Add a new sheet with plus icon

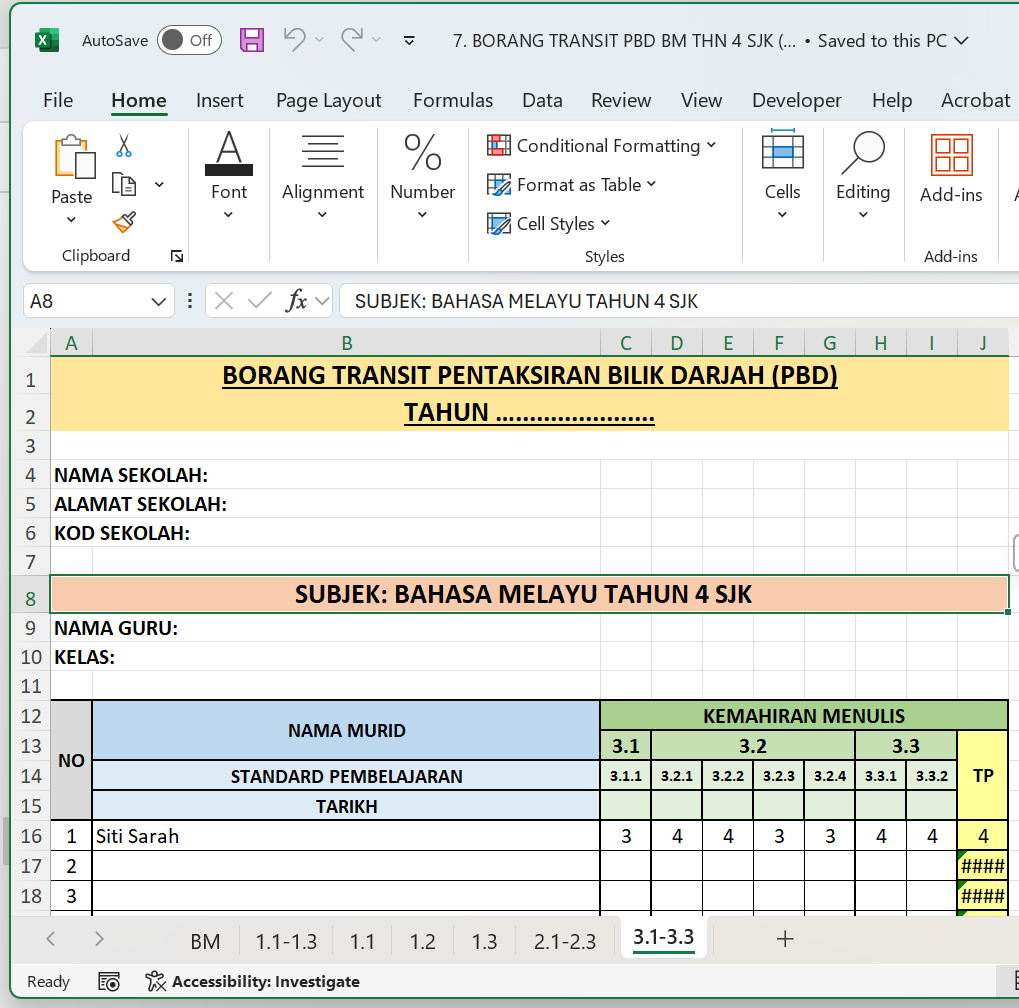coord(785,939)
